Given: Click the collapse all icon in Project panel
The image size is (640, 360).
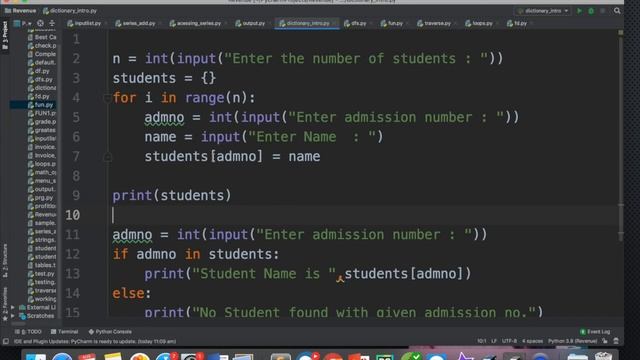Looking at the screenshot, I should coord(52,23).
